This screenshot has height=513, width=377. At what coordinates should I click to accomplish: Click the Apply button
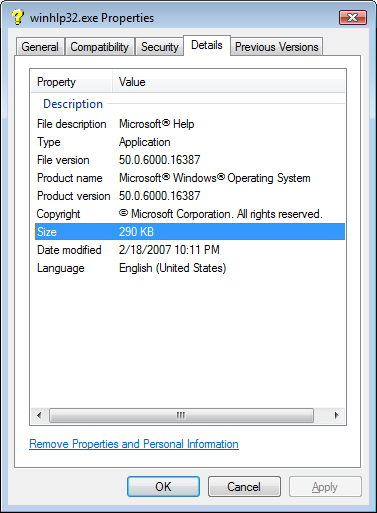coord(325,487)
